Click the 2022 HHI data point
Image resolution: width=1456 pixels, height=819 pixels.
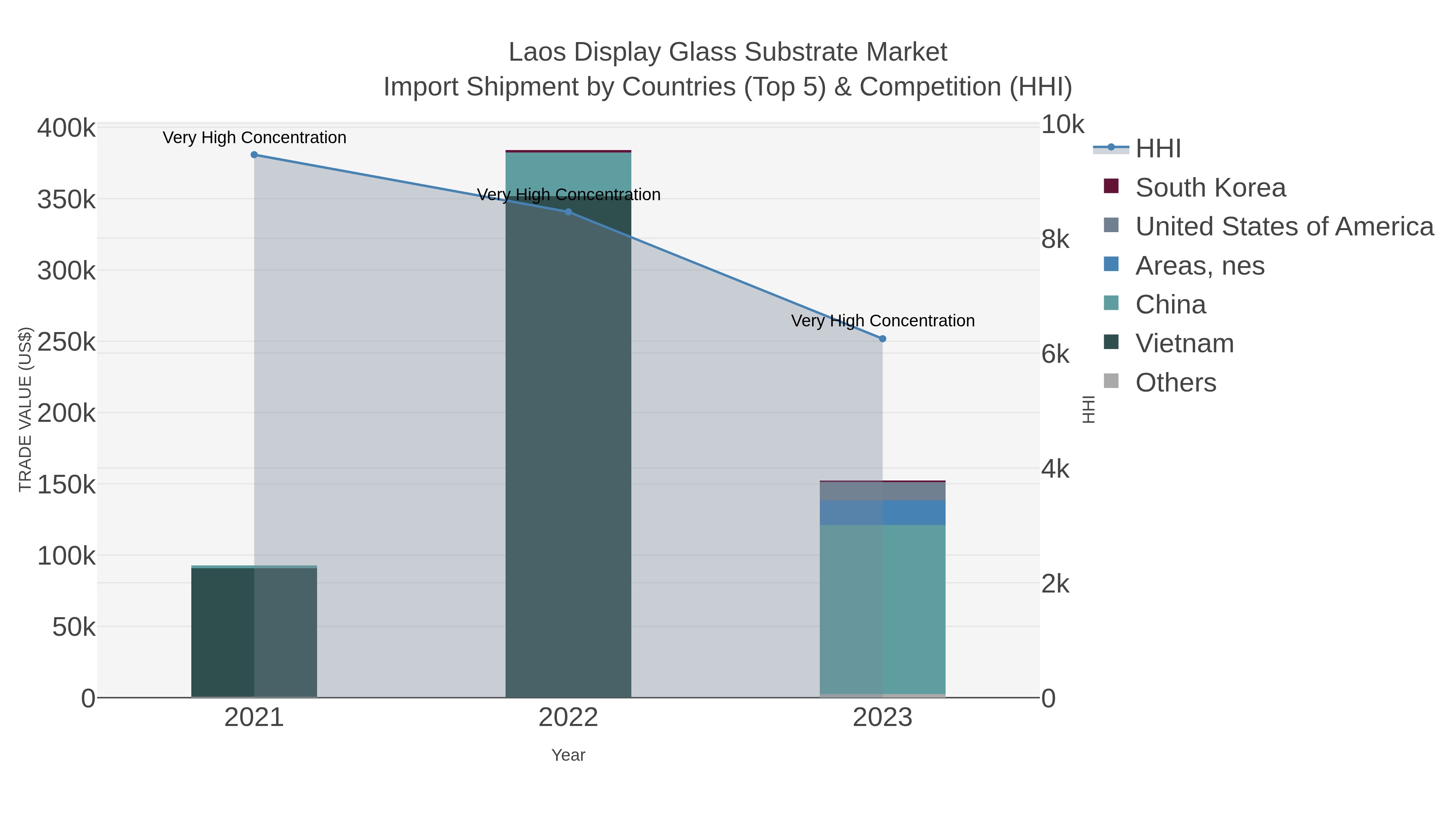click(569, 212)
